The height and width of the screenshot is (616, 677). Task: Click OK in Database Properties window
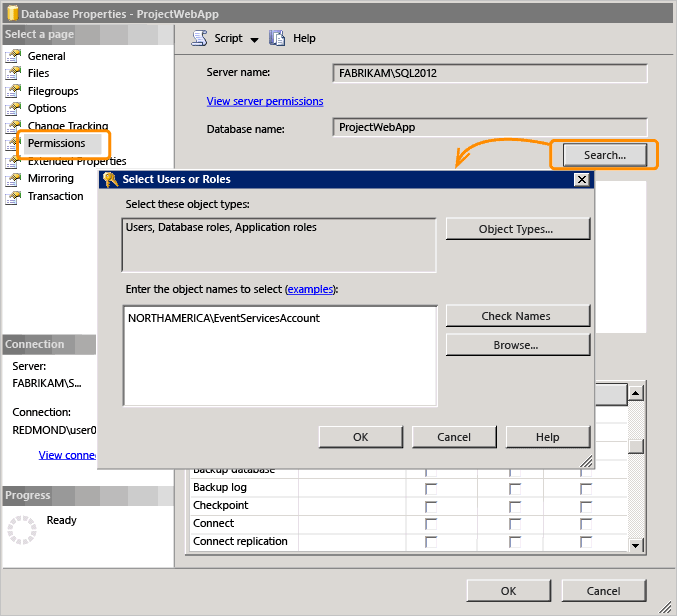pyautogui.click(x=508, y=591)
